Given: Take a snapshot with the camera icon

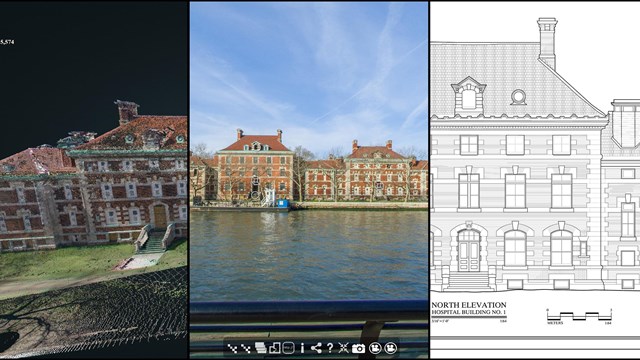Looking at the screenshot, I should 358,348.
